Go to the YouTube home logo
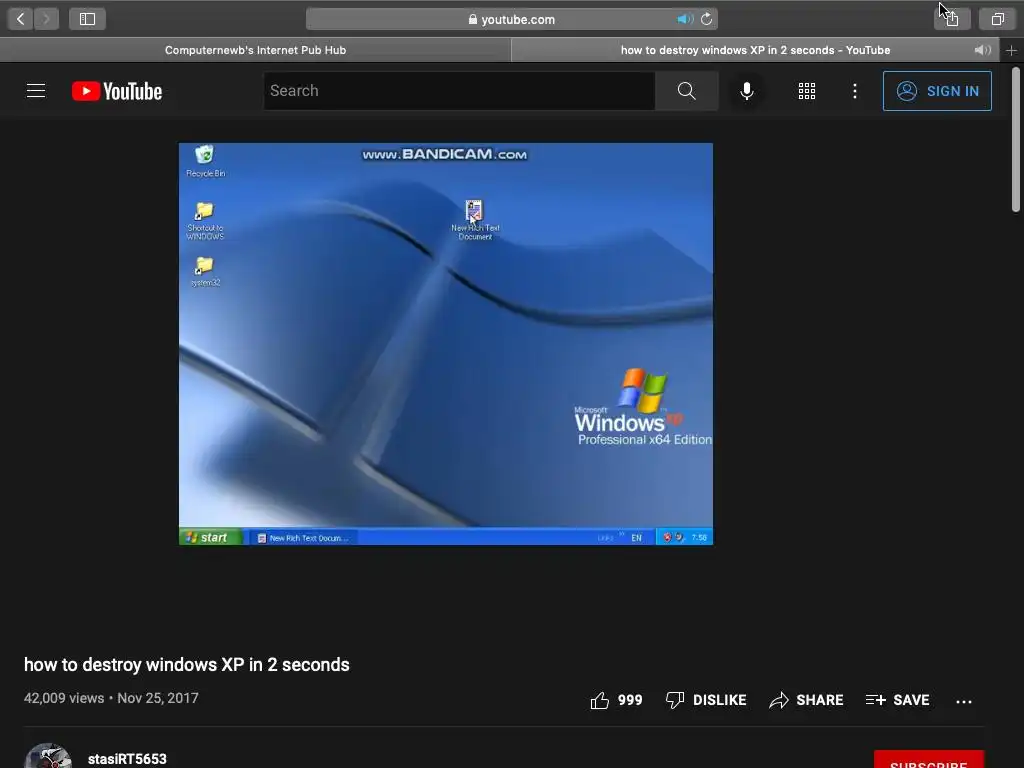The width and height of the screenshot is (1024, 768). pyautogui.click(x=117, y=91)
